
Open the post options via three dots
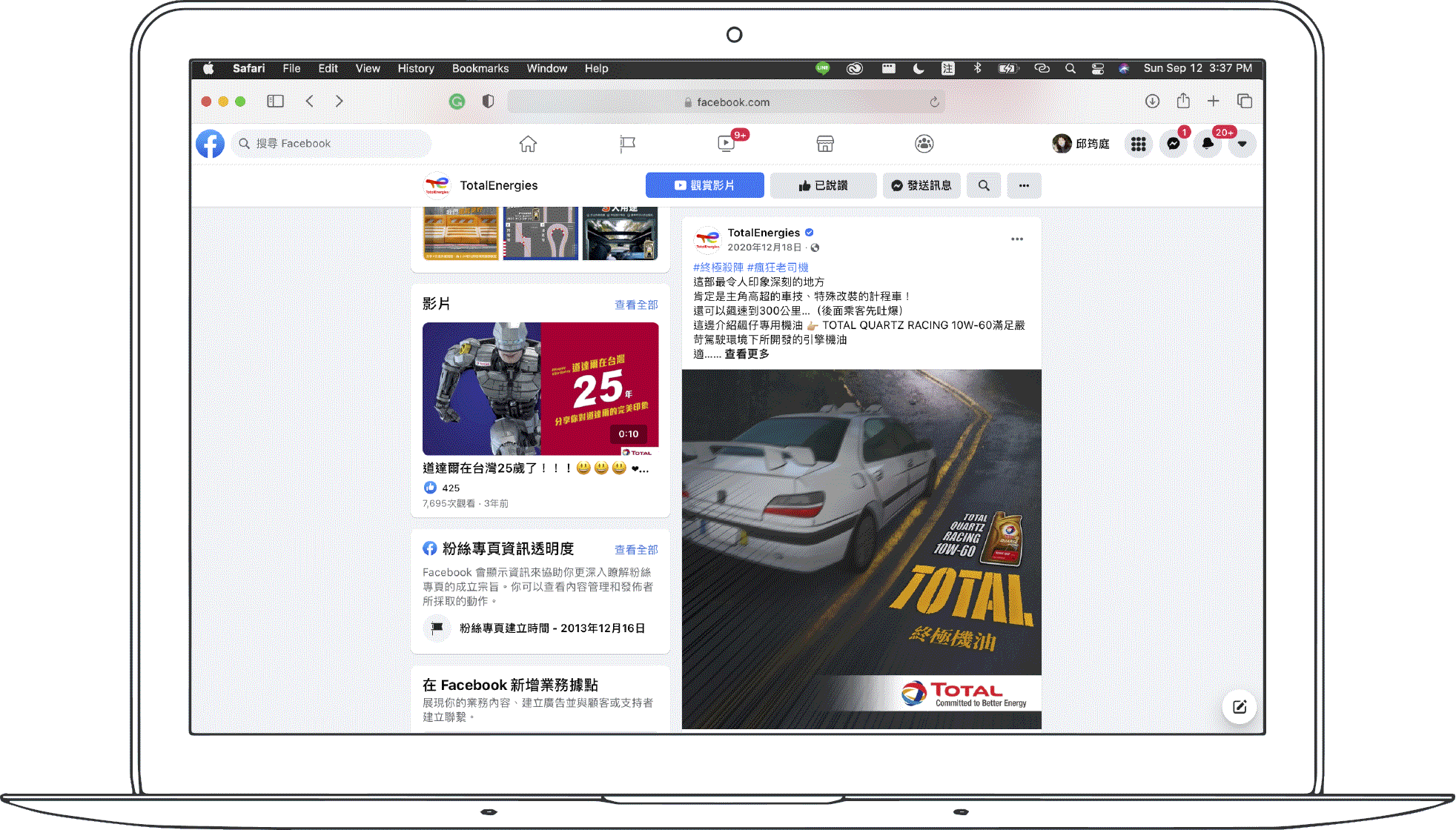click(x=1017, y=239)
